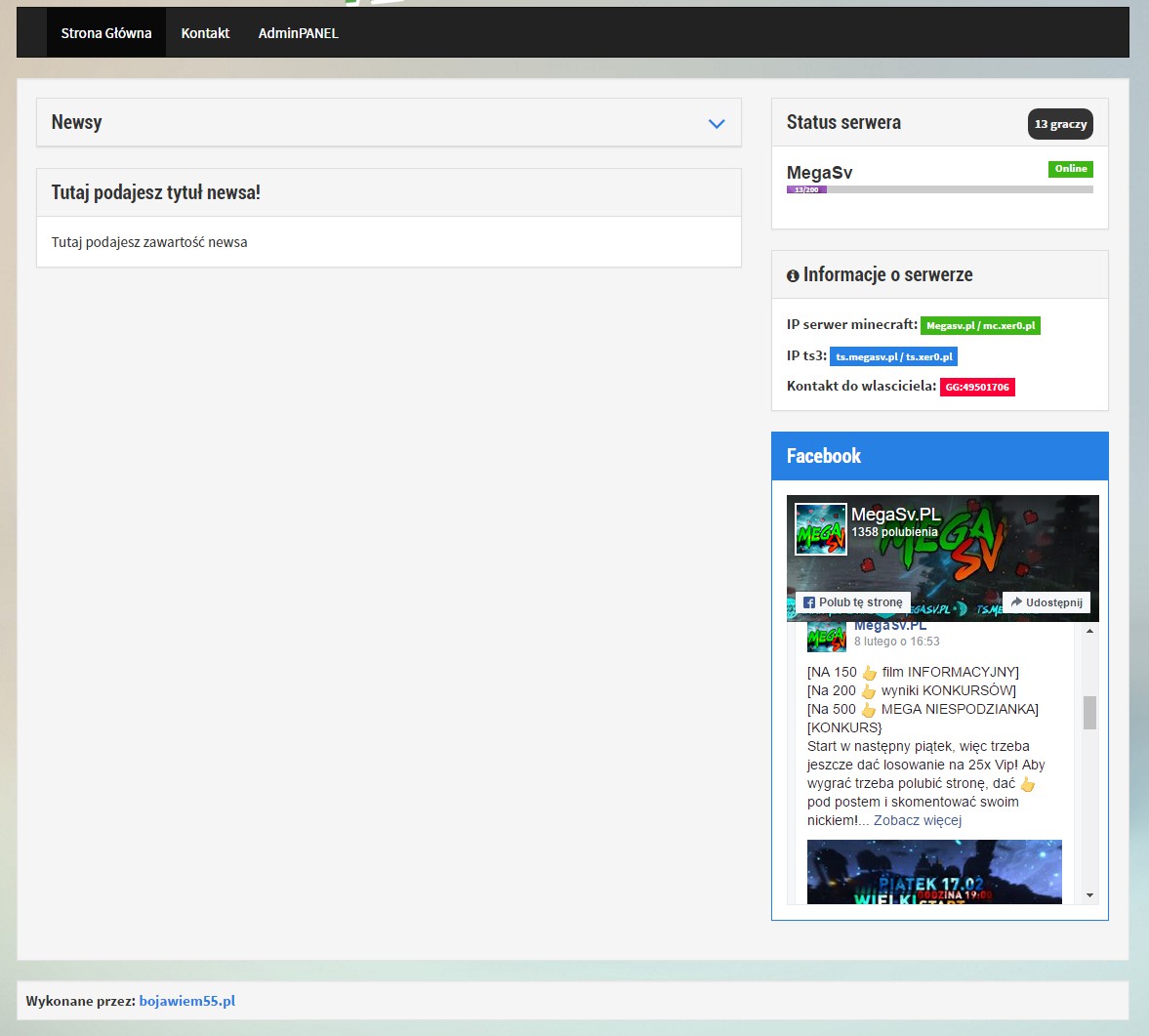Click the info icon beside Informacje o serwerze
Image resolution: width=1149 pixels, height=1036 pixels.
pyautogui.click(x=793, y=276)
